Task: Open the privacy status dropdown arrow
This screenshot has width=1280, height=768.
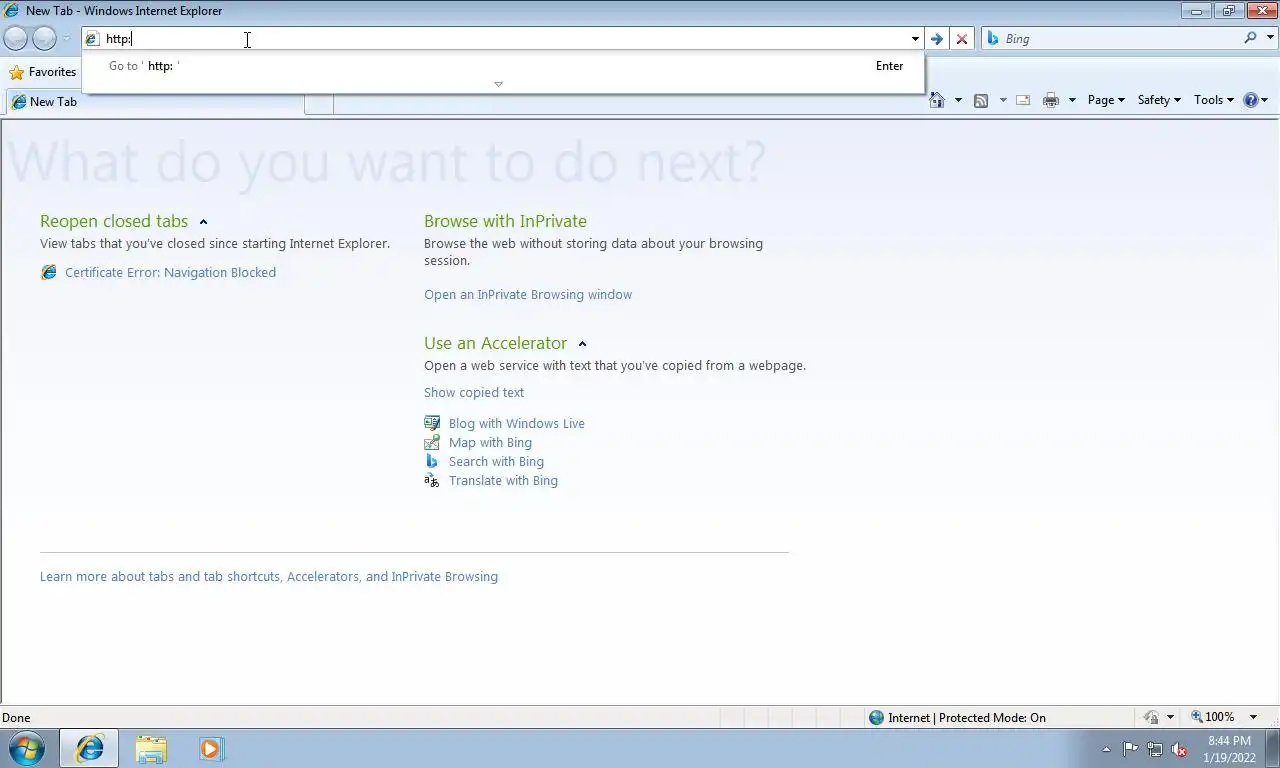Action: (x=1170, y=717)
